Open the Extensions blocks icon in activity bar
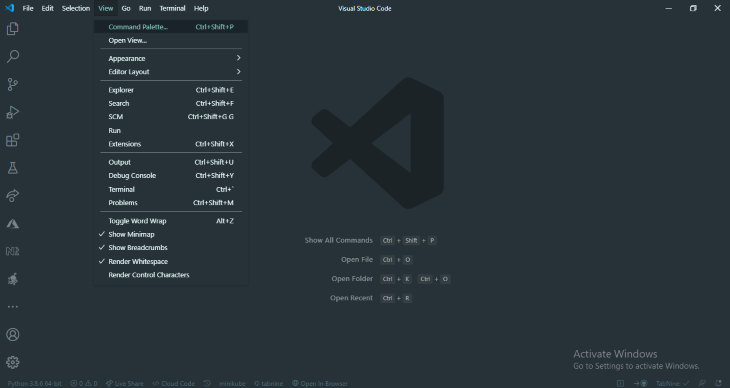 (13, 140)
